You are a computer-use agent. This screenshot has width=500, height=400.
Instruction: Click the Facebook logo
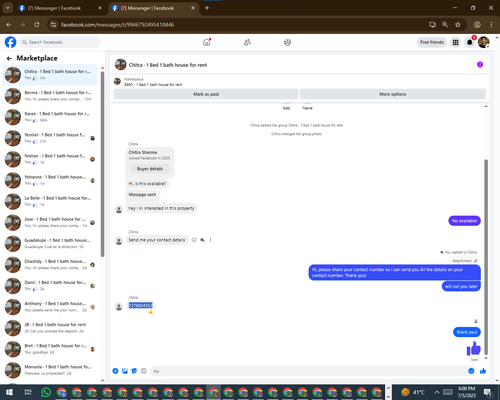pyautogui.click(x=10, y=42)
